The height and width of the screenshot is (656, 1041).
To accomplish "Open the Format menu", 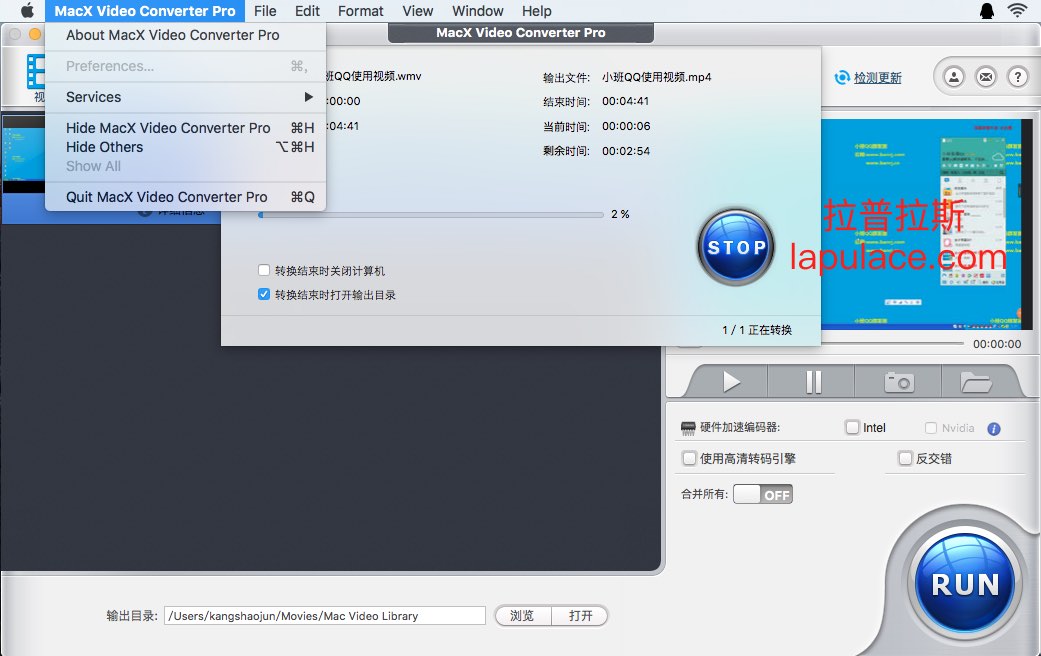I will coord(360,11).
